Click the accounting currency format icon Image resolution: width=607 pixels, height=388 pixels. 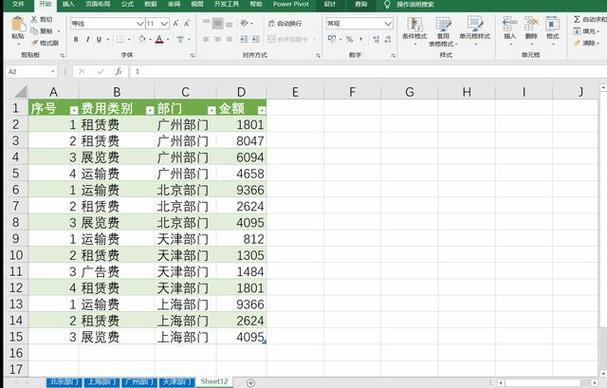332,39
